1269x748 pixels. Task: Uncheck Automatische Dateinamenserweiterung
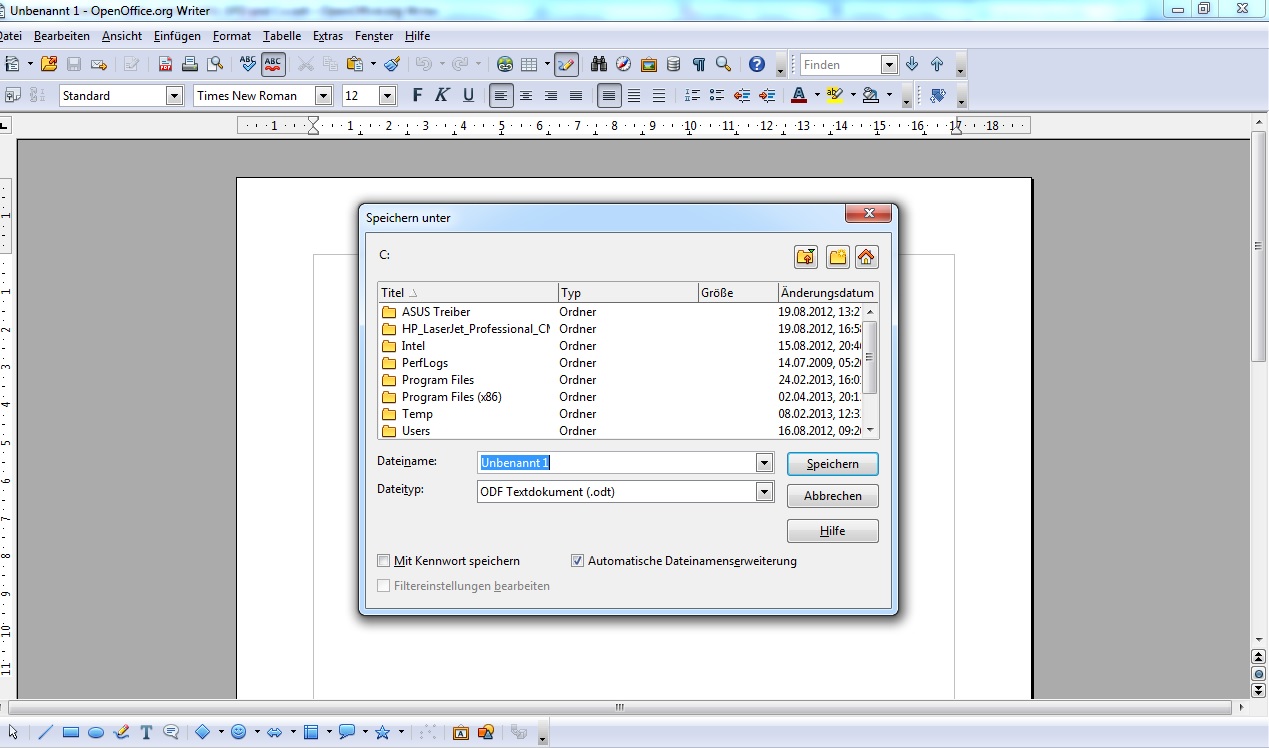click(x=577, y=561)
